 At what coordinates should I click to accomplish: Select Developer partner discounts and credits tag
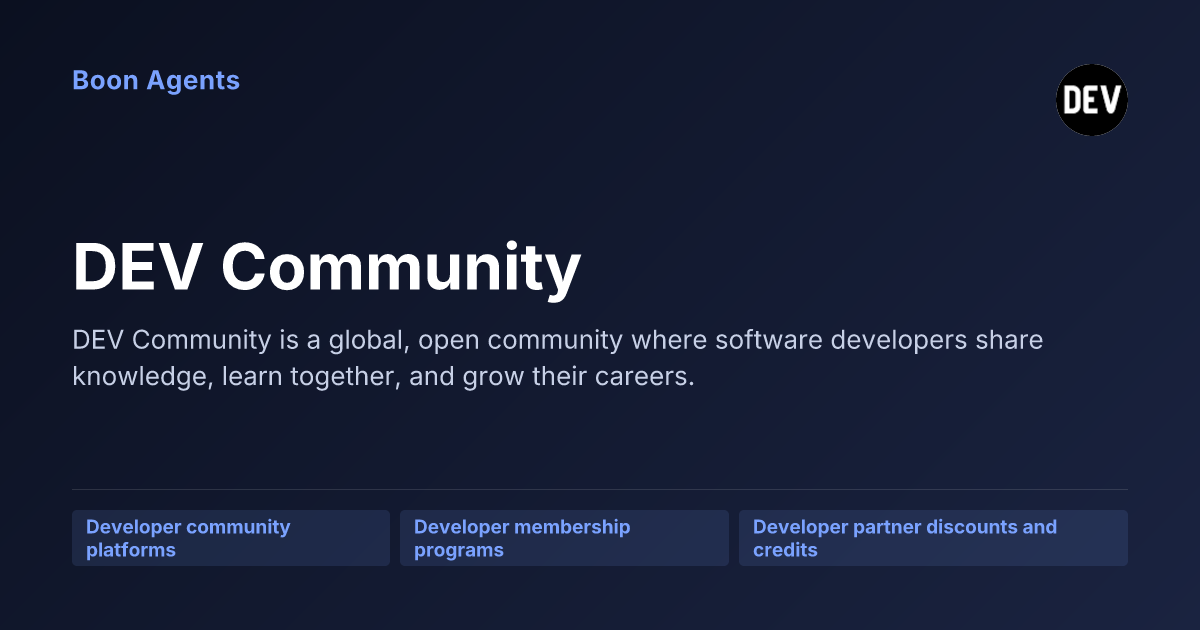pos(933,538)
